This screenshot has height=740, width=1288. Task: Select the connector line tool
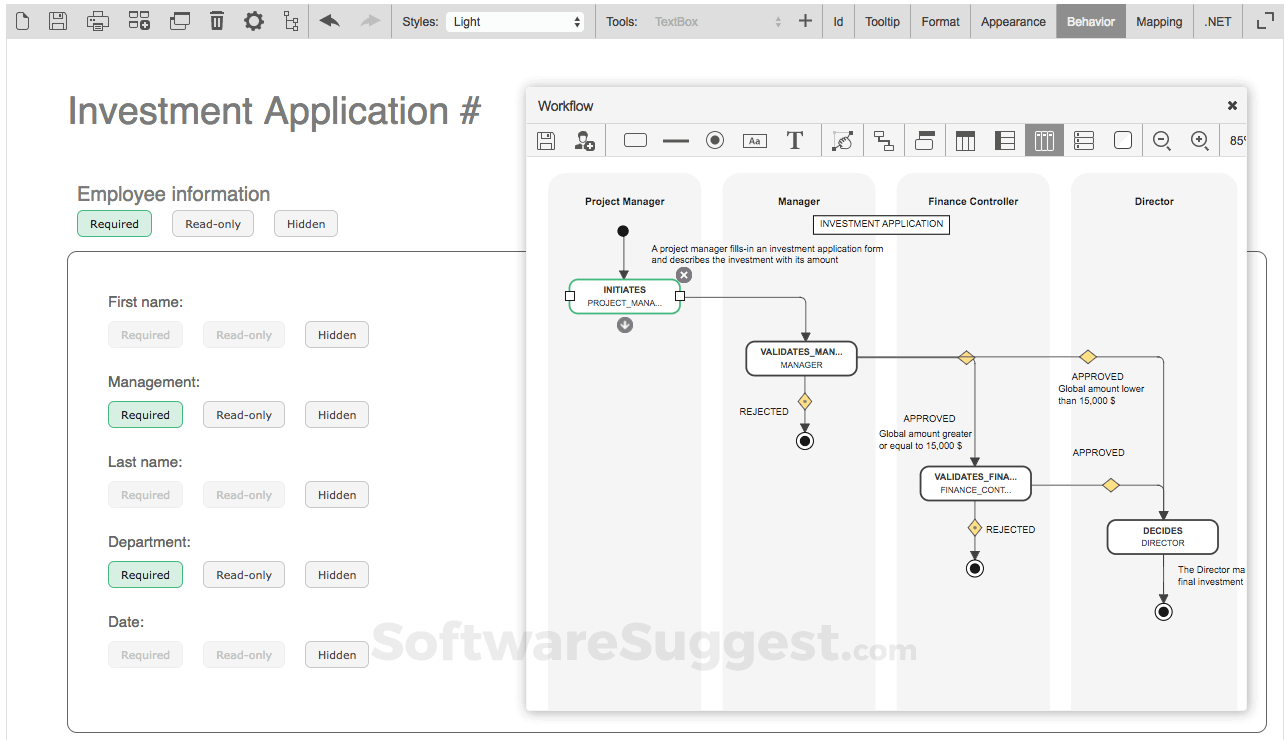tap(675, 140)
